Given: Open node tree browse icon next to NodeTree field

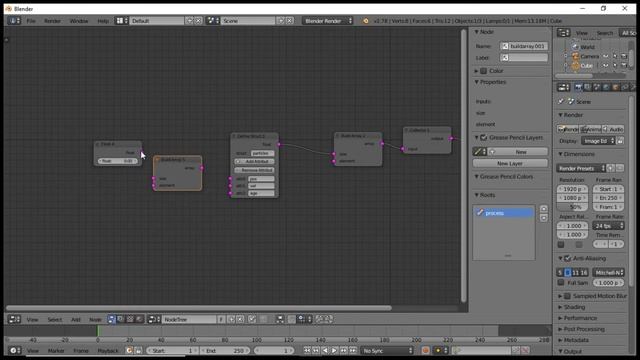Looking at the screenshot, I should coord(153,319).
